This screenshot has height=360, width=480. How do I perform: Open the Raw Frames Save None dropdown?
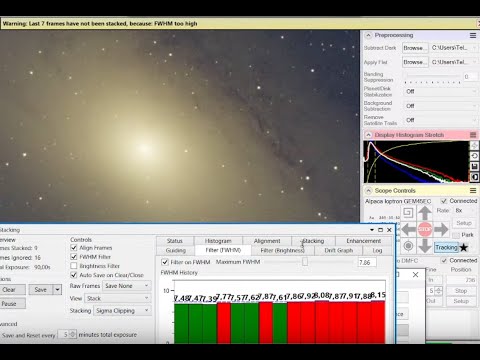click(127, 286)
